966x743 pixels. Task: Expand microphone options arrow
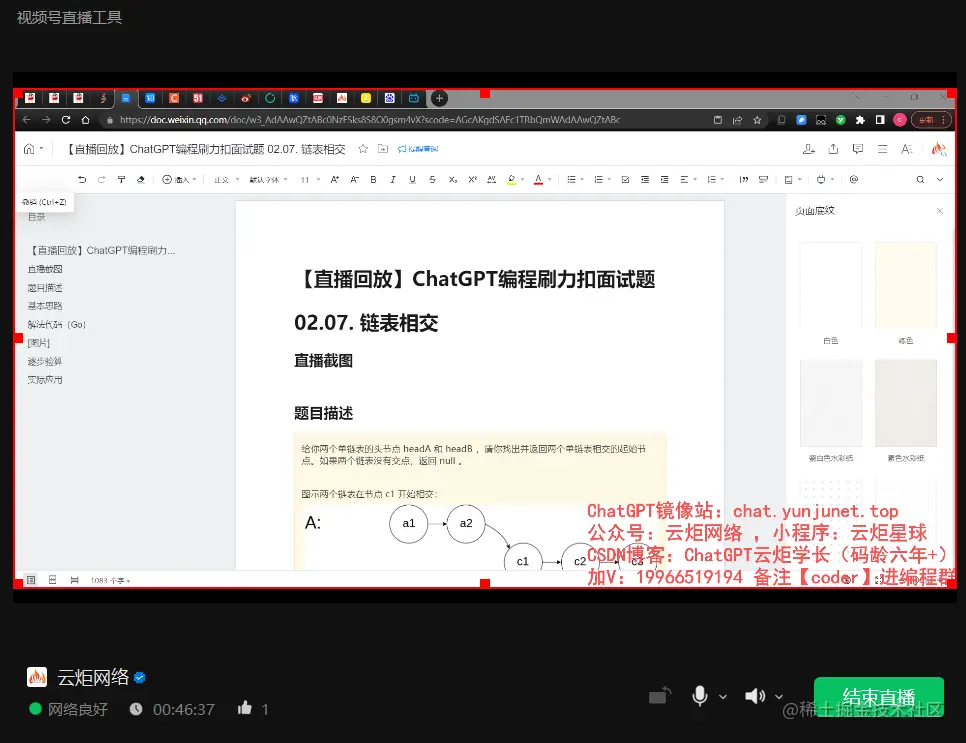723,697
